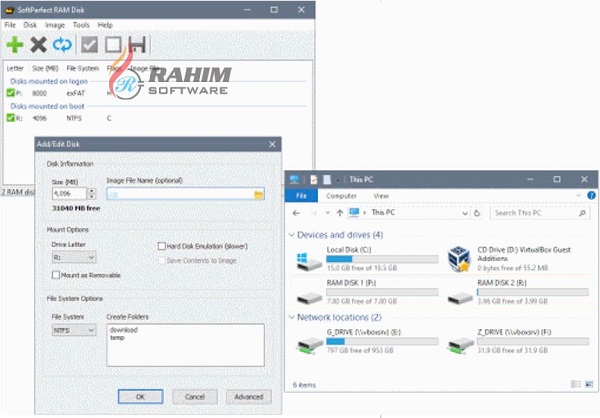Click the File System column header
600x418 pixels.
tap(83, 68)
